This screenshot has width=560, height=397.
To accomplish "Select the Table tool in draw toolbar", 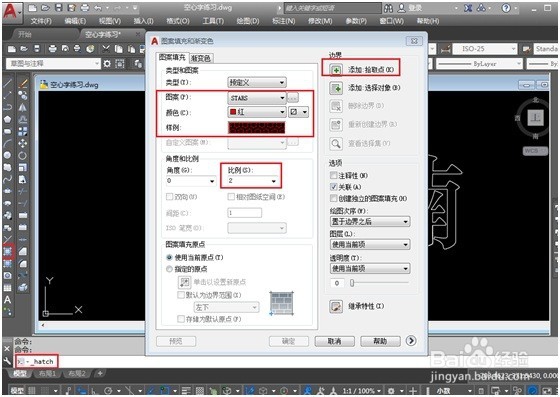I will pos(8,288).
